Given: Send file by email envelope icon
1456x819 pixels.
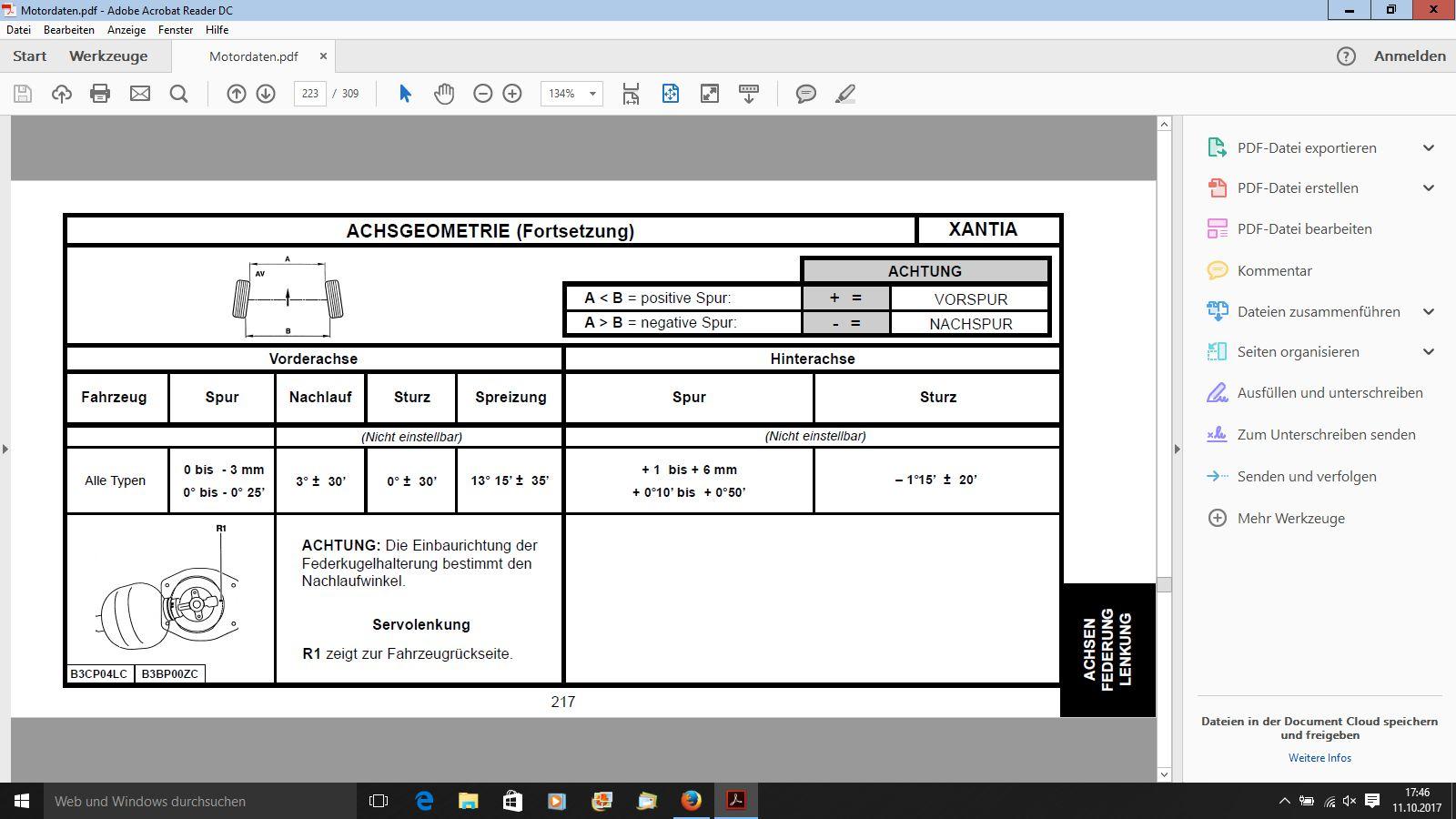Looking at the screenshot, I should [x=139, y=94].
